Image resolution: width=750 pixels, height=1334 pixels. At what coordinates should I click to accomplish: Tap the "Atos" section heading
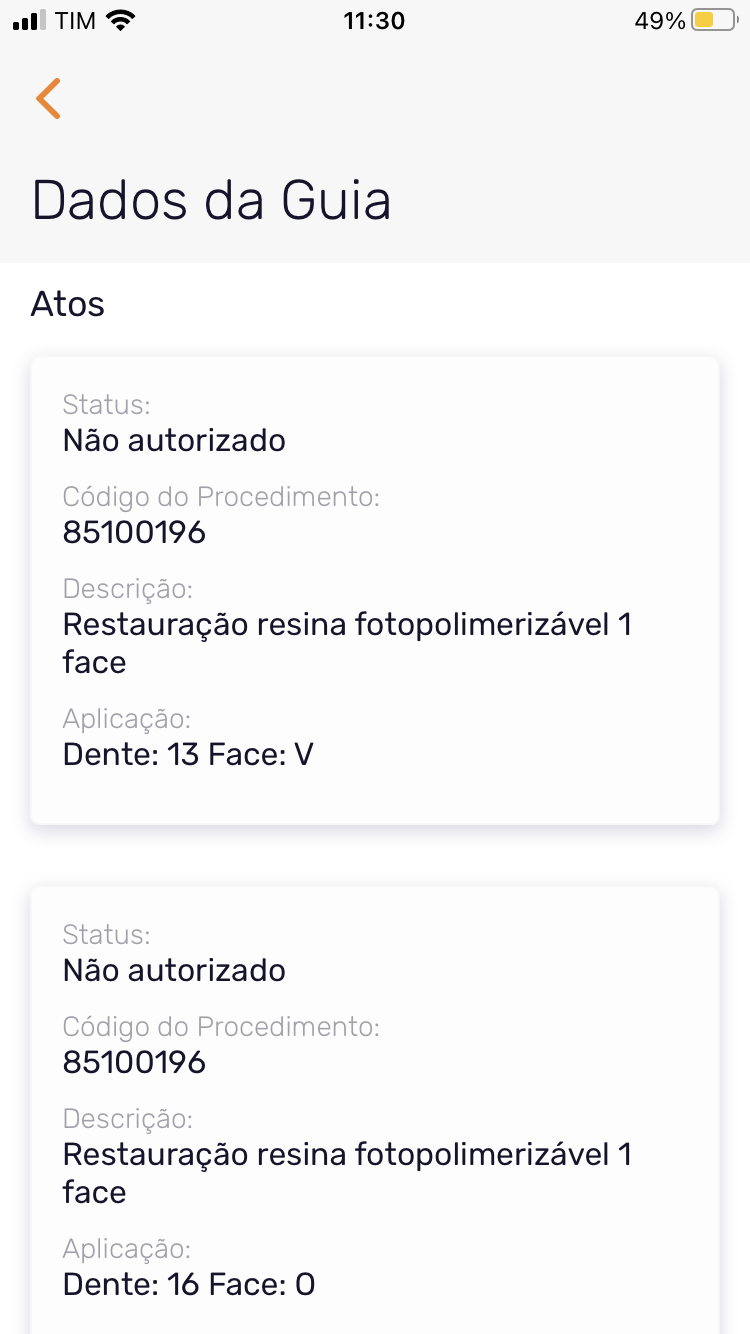68,303
